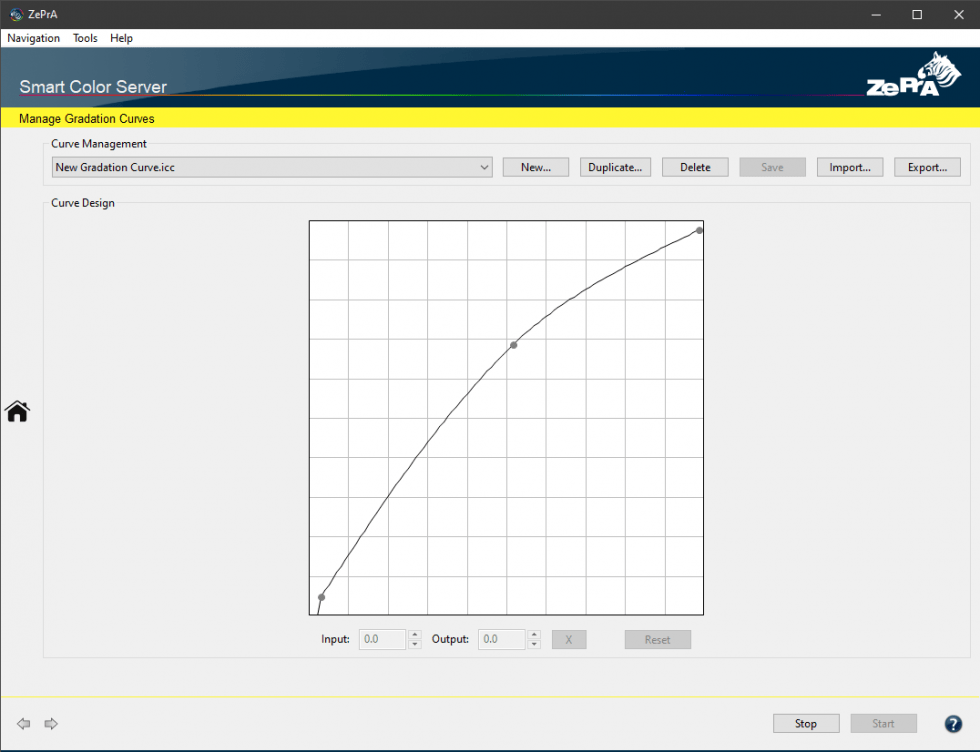The image size is (980, 752).
Task: Open the Help menu
Action: (x=121, y=38)
